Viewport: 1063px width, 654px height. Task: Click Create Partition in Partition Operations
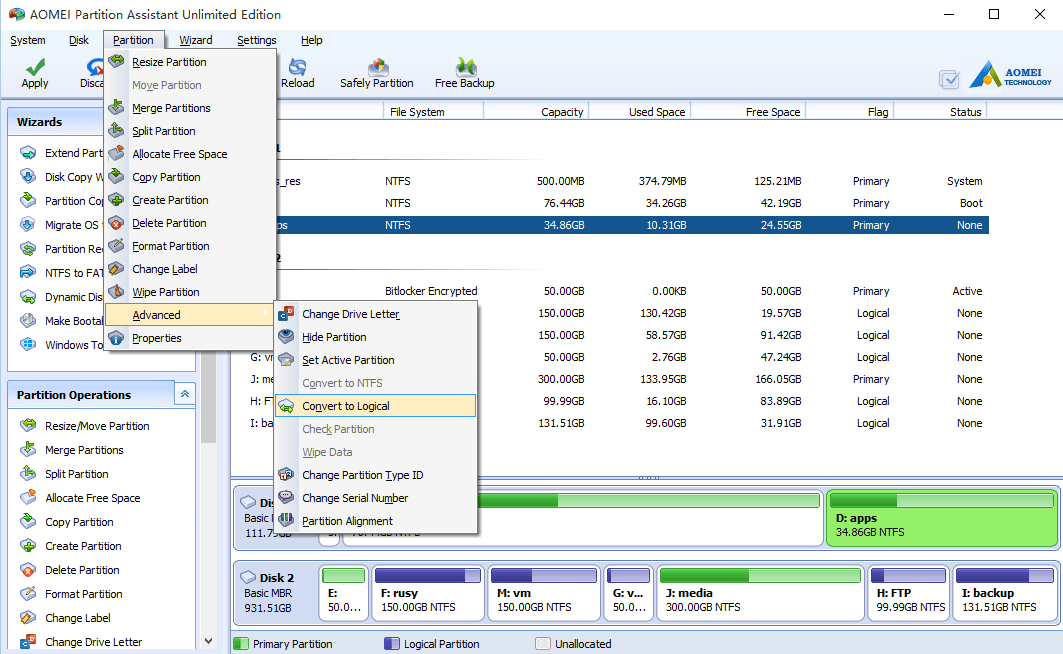[83, 546]
